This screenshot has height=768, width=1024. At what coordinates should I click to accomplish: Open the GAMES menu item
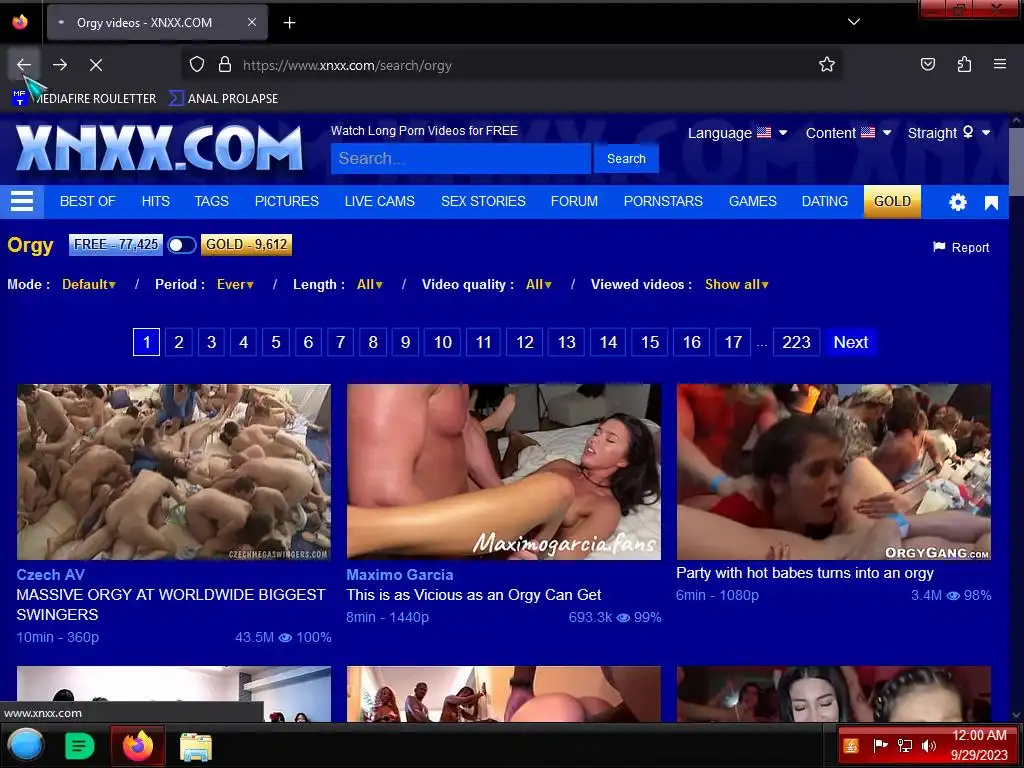pyautogui.click(x=752, y=201)
